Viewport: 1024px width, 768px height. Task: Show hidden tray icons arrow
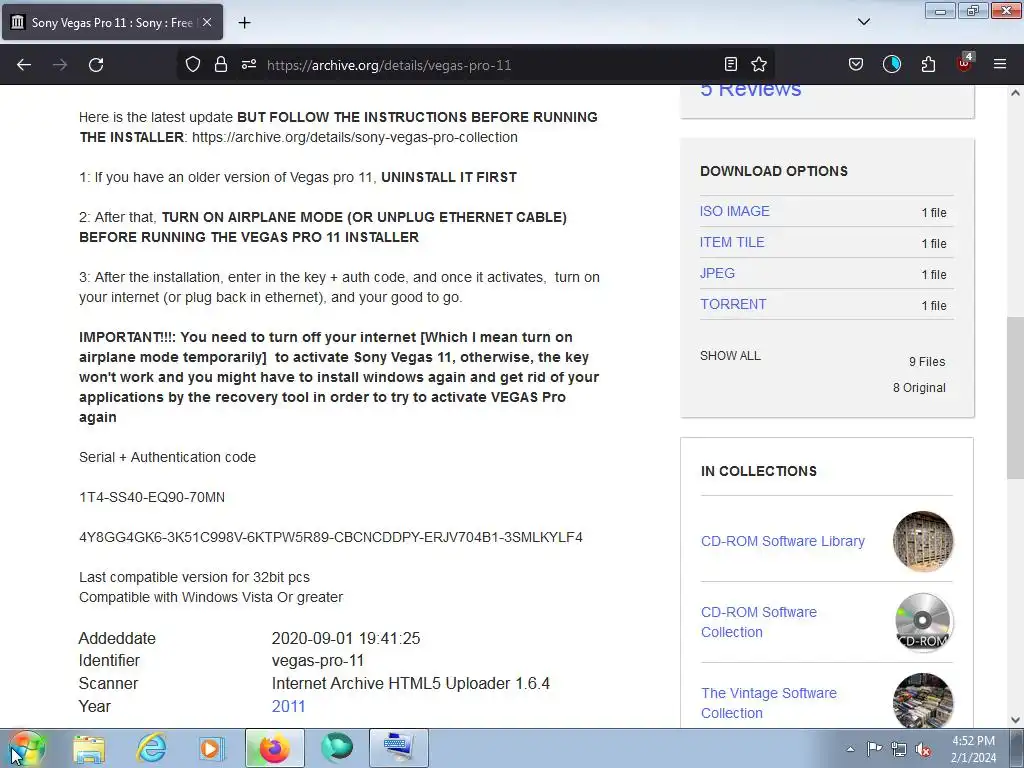(850, 749)
